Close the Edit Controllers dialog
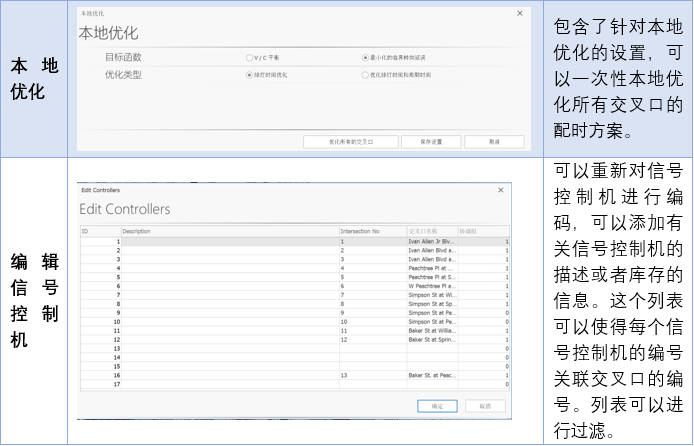Screen dimensions: 694x446 click(500, 189)
